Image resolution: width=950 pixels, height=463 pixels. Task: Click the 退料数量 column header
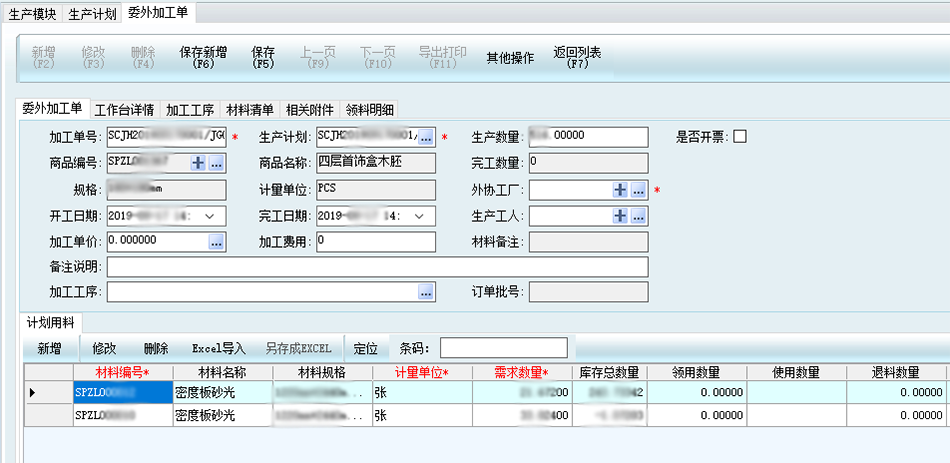[896, 372]
